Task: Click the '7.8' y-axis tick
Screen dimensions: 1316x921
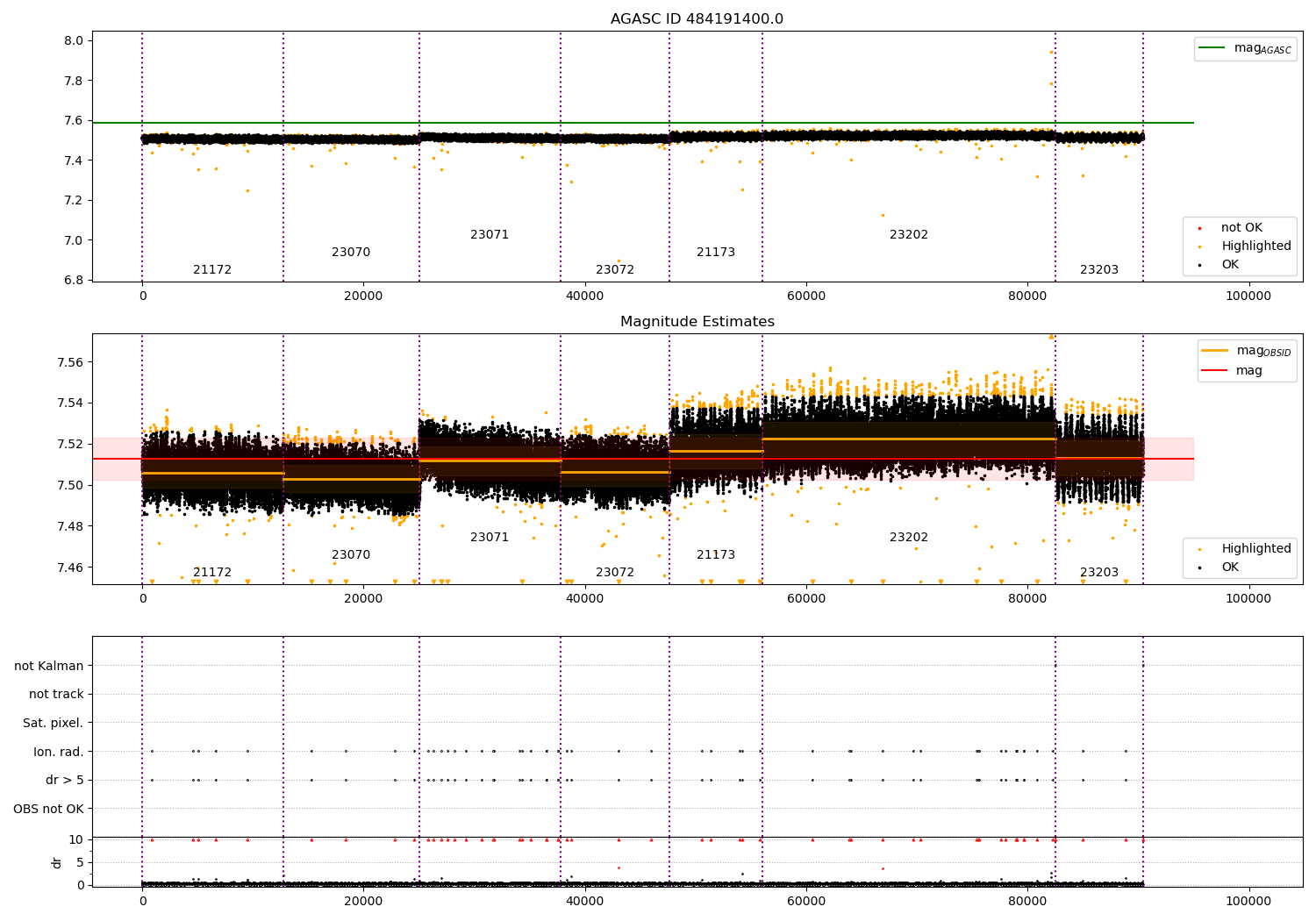Action: [74, 81]
